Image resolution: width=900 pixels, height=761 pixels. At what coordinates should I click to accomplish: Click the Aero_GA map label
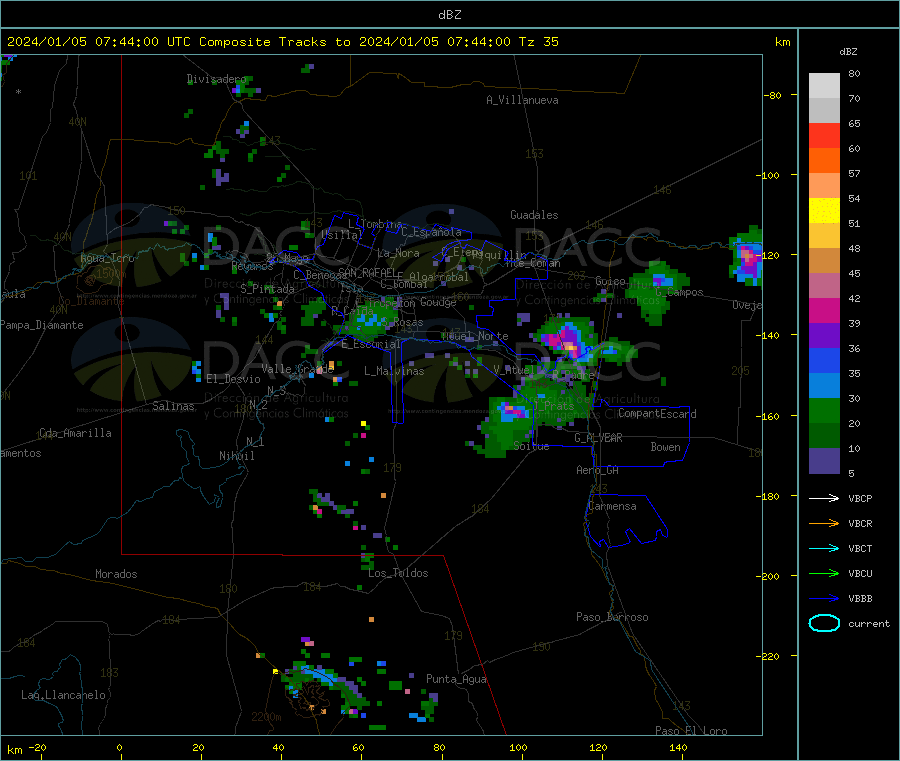coord(598,470)
